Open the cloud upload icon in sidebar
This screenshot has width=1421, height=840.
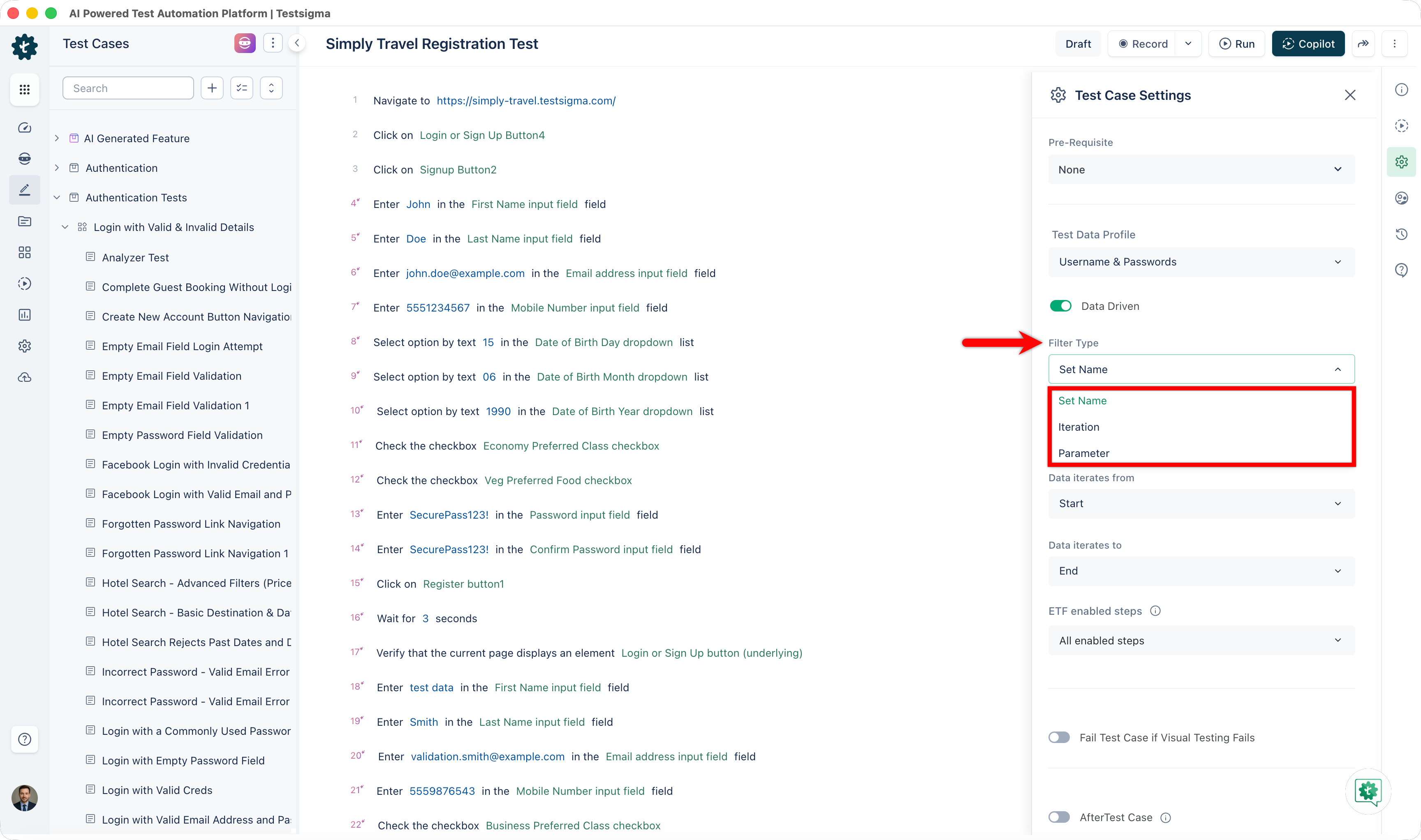pyautogui.click(x=24, y=378)
